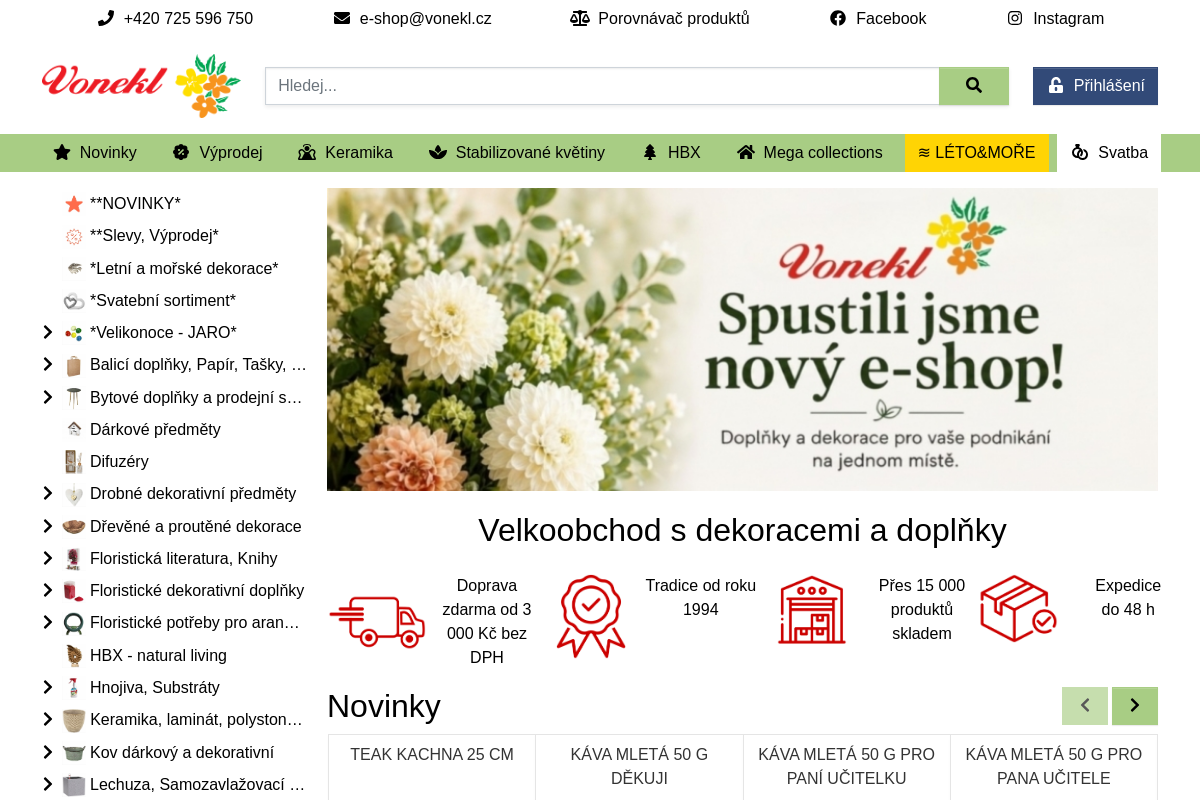Click the stool icon of Bytové doplňky
This screenshot has width=1200, height=800.
[x=74, y=397]
